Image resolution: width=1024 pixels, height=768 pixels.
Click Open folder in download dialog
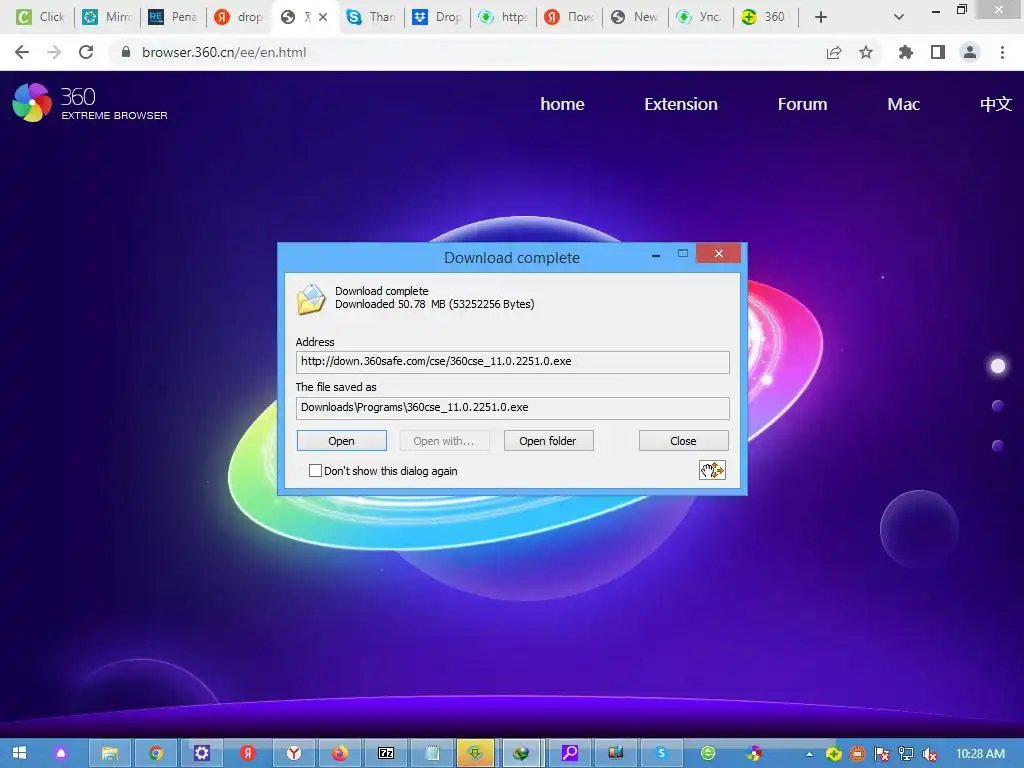pos(548,441)
